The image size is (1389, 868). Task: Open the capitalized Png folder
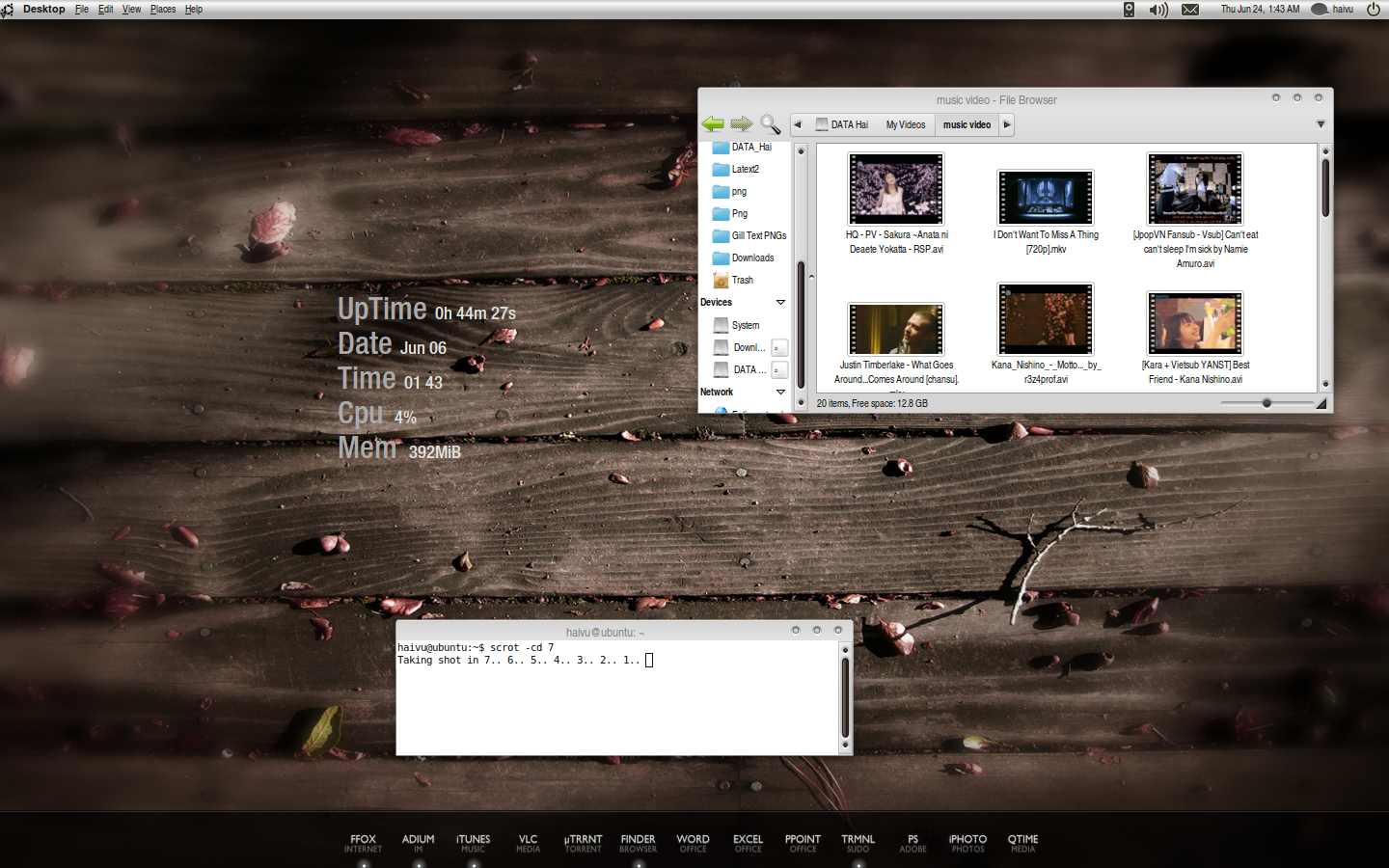point(730,213)
